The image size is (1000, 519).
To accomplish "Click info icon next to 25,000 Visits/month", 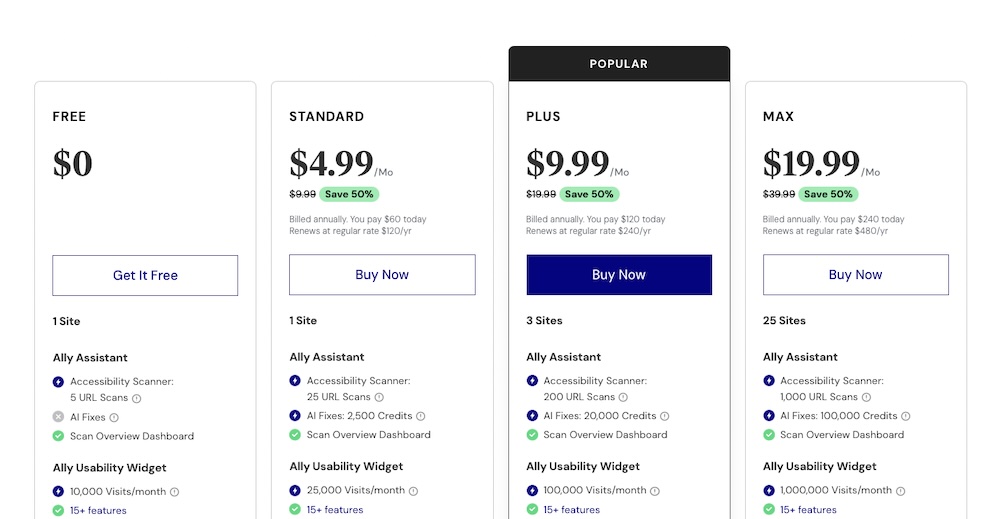I will pyautogui.click(x=414, y=491).
